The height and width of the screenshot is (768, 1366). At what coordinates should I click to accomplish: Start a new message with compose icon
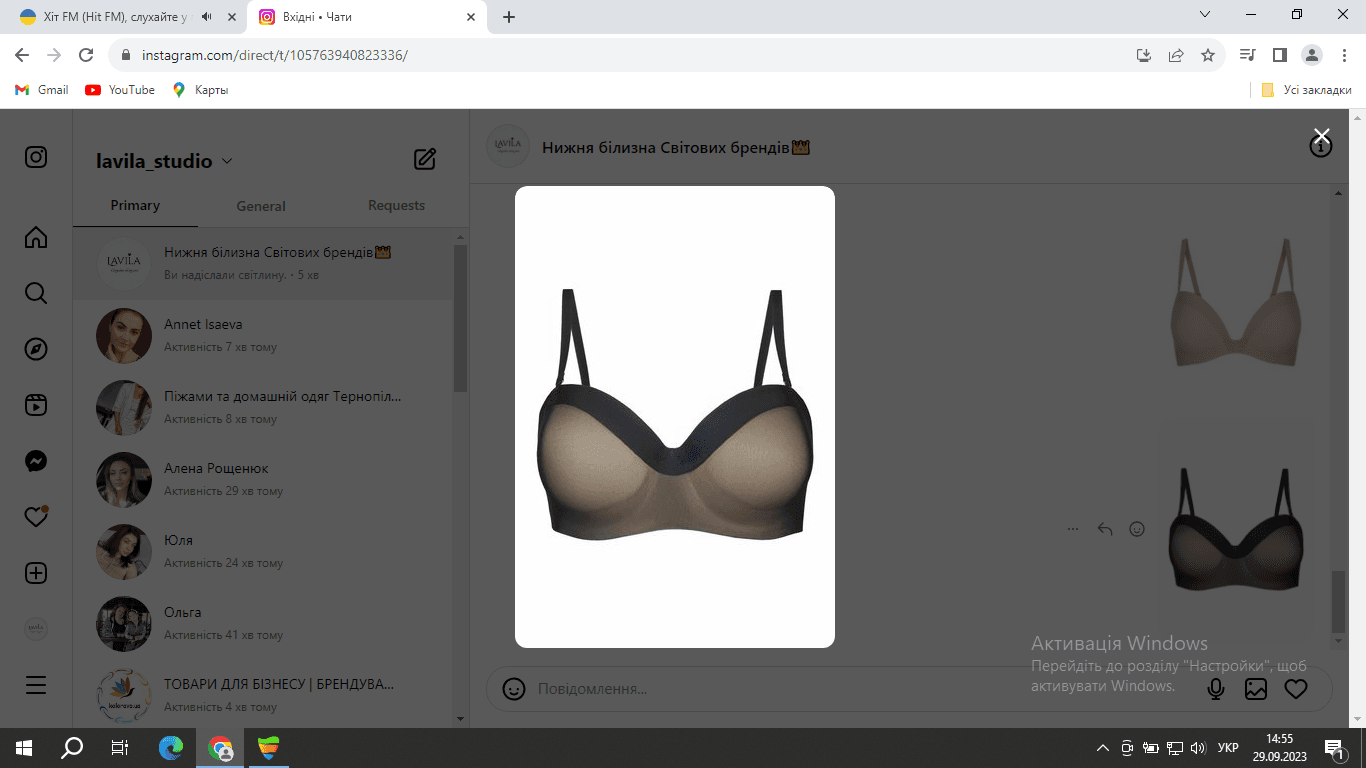pyautogui.click(x=425, y=158)
